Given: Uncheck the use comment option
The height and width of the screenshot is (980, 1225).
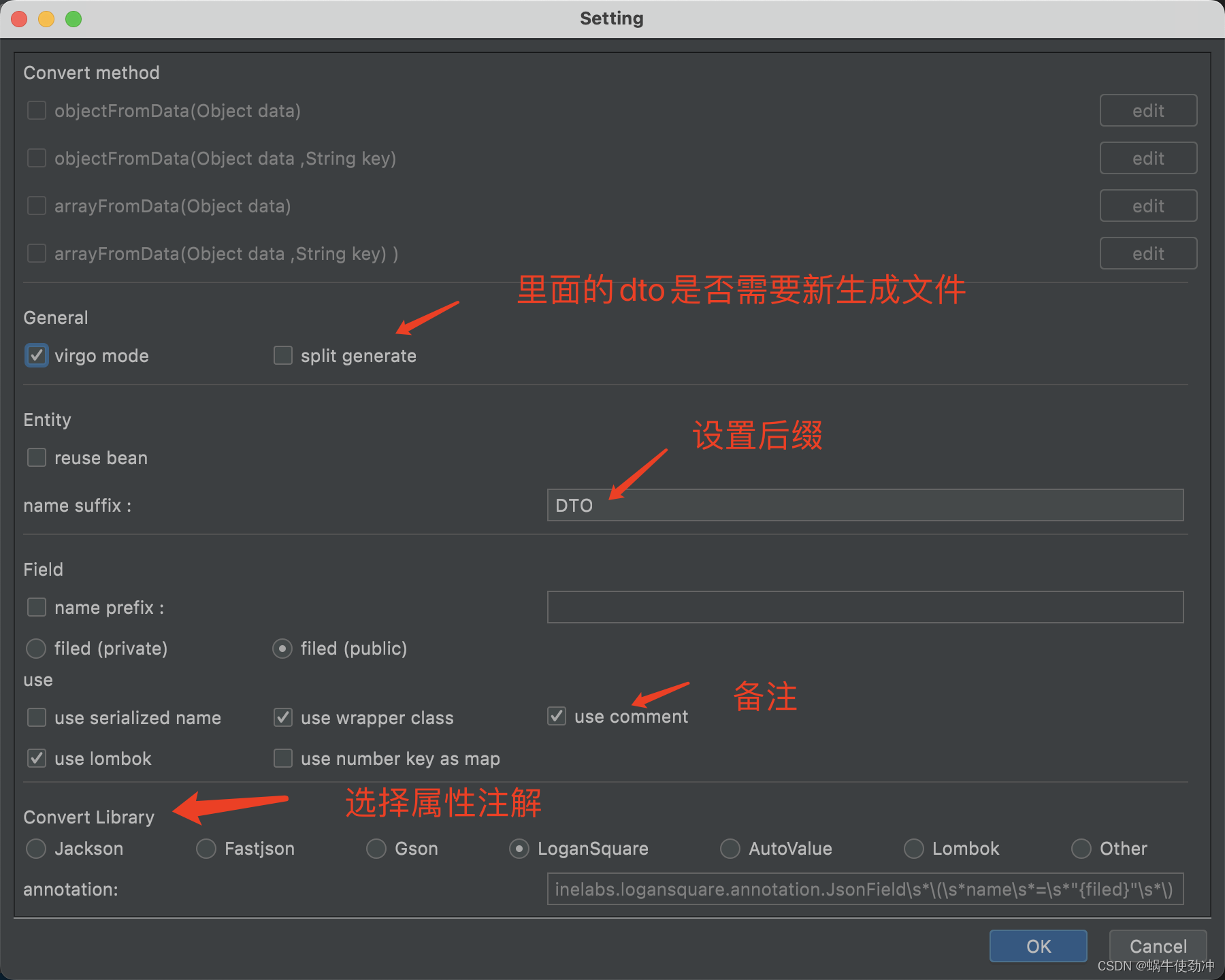Looking at the screenshot, I should click(x=557, y=716).
